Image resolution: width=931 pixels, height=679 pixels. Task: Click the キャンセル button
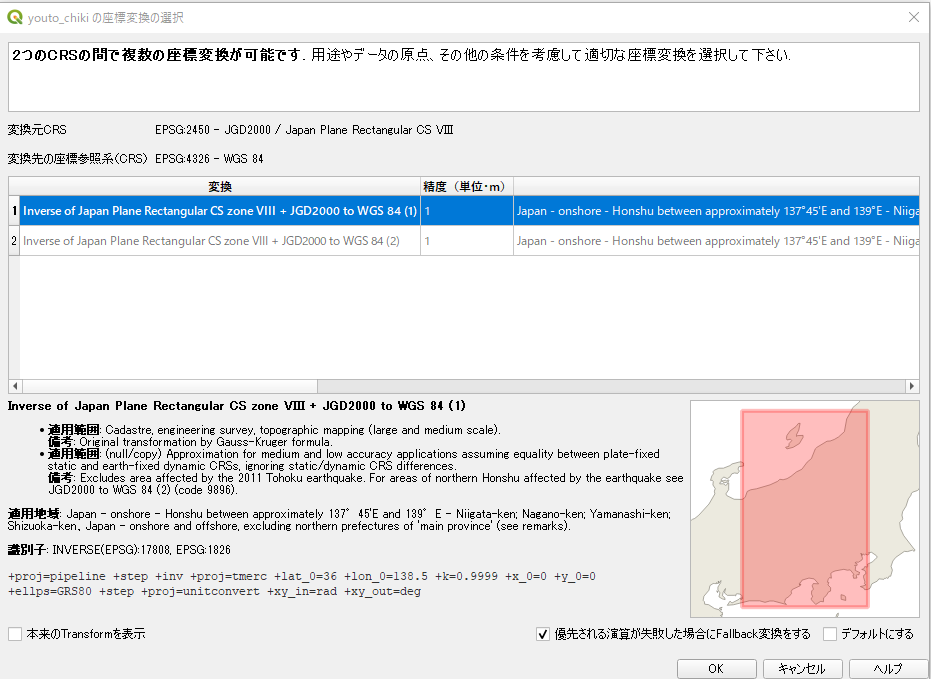pos(802,668)
